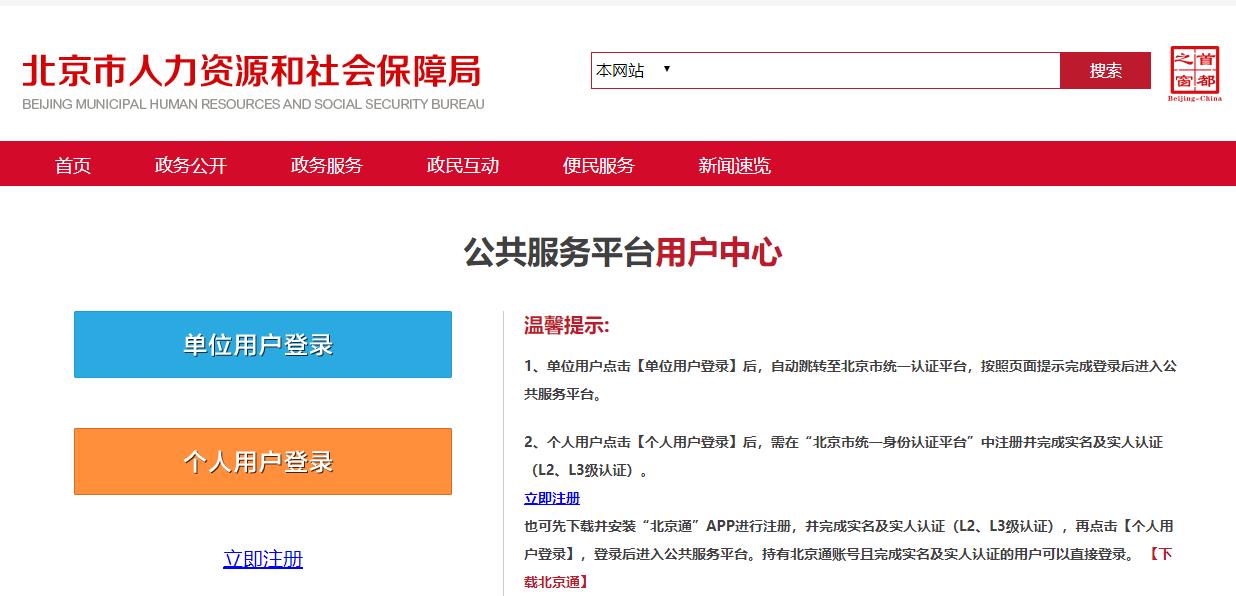Open the 政务公开 navigation menu item

(x=191, y=165)
